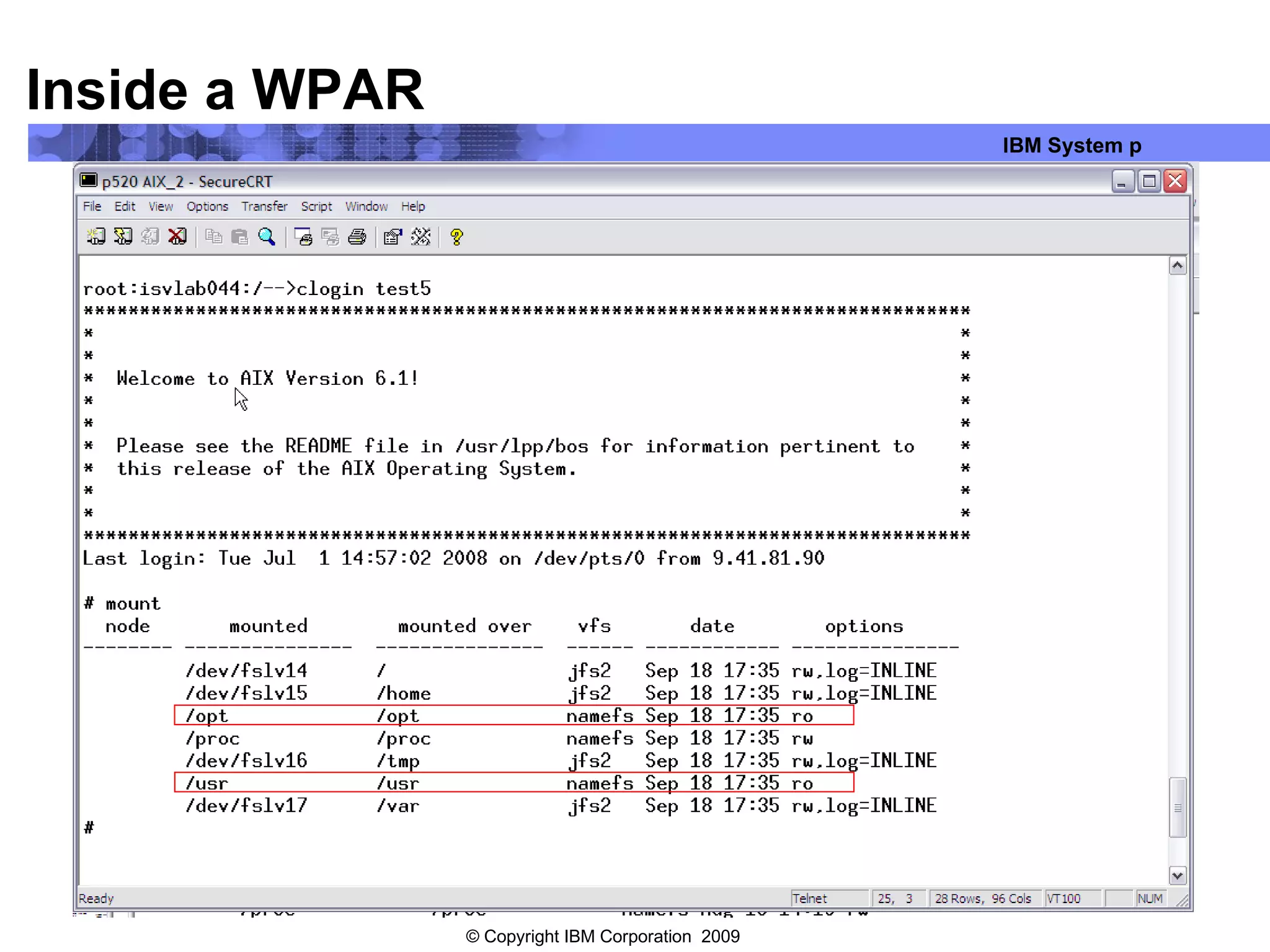Click the Connect toolbar icon

(95, 236)
